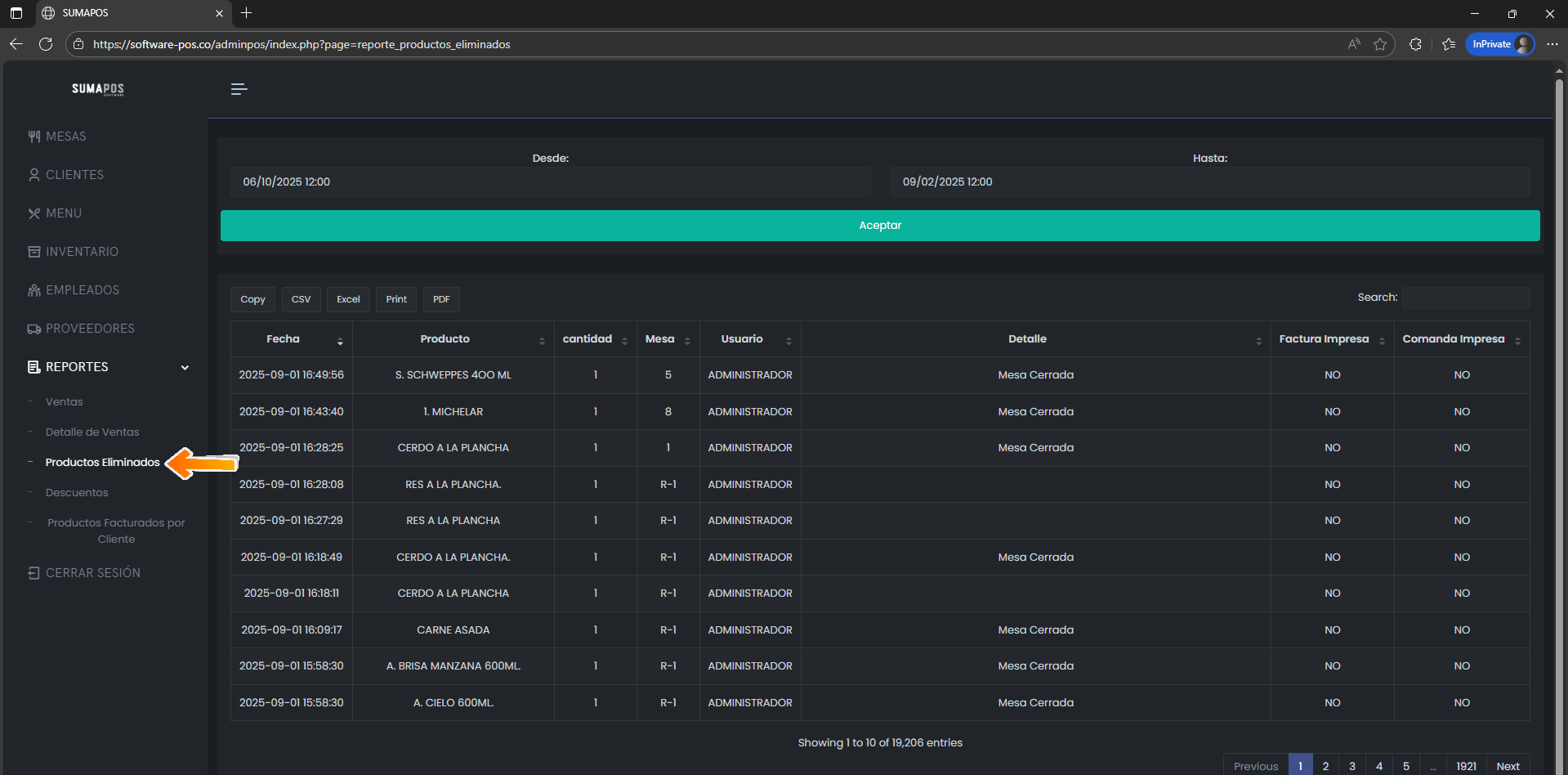The width and height of the screenshot is (1568, 775).
Task: Export table using Excel button
Action: click(348, 299)
